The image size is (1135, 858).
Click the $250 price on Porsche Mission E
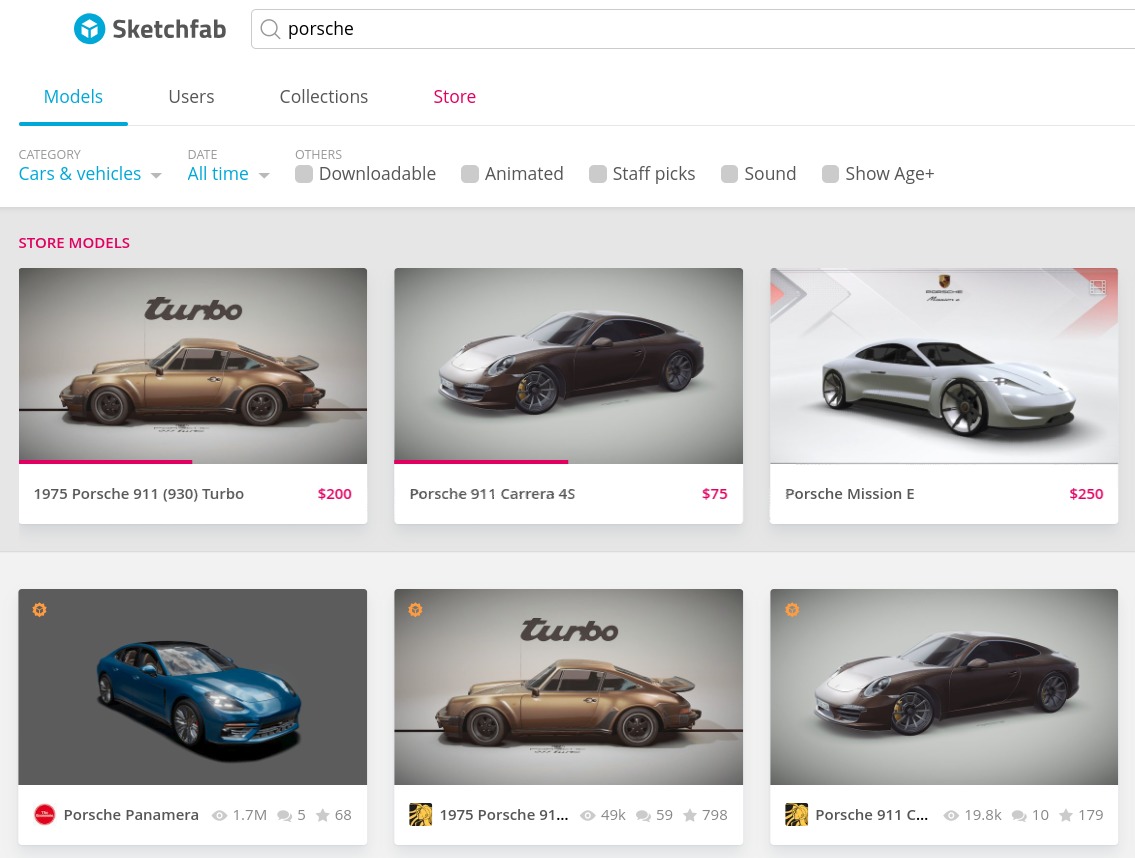(1087, 494)
